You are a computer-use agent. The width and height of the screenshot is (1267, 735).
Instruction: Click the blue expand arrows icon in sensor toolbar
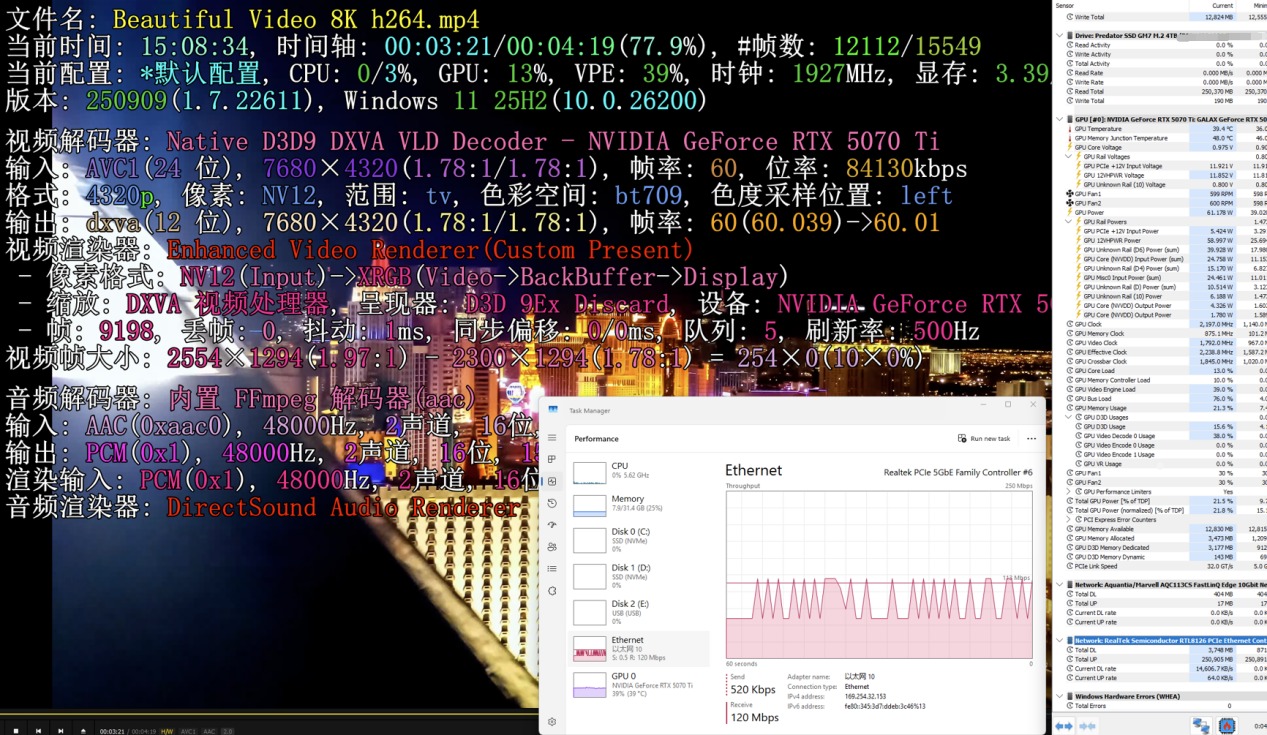click(1065, 726)
